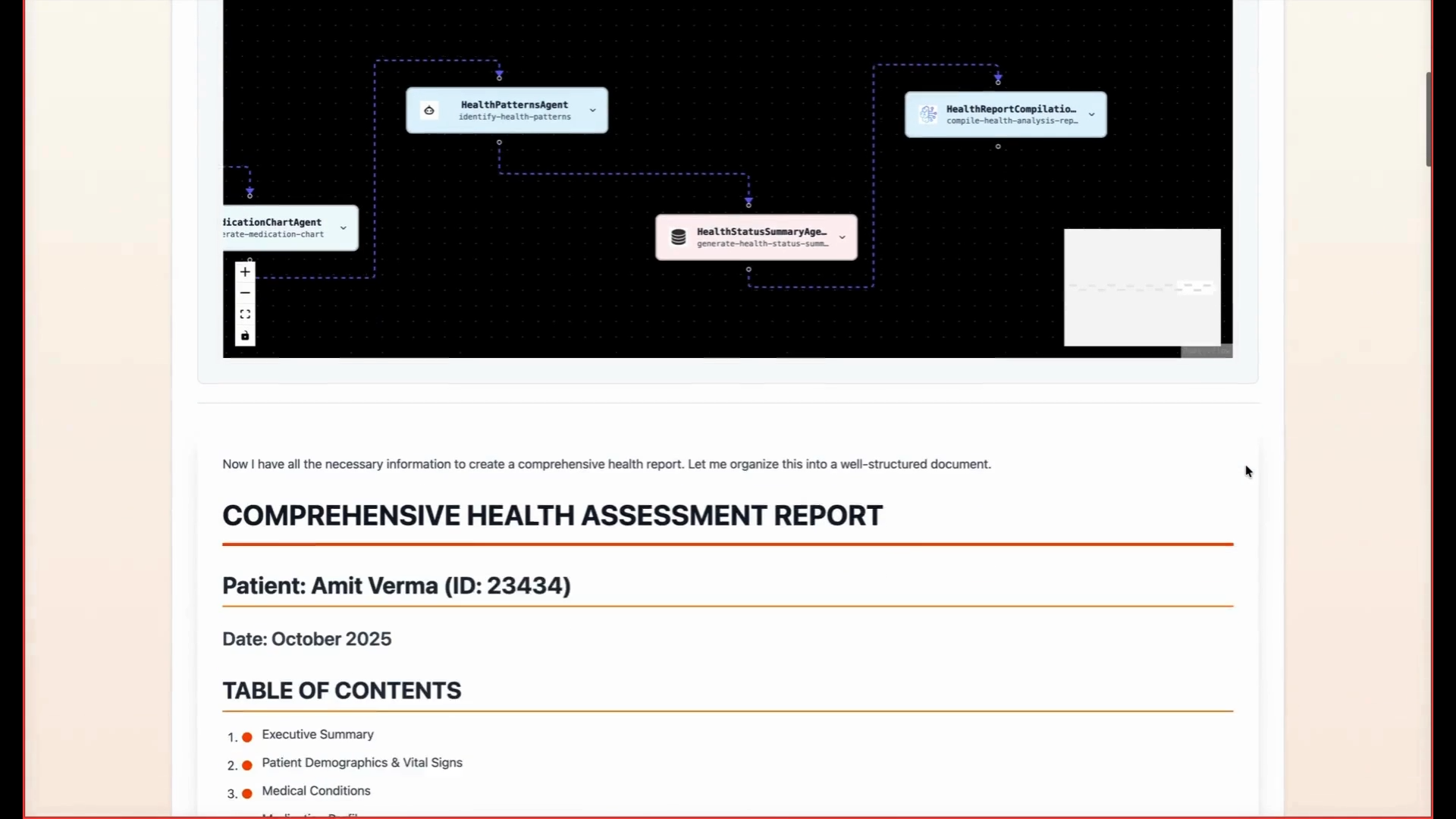
Task: Expand the HealthStatusSummaryAgent node chevron
Action: point(843,237)
